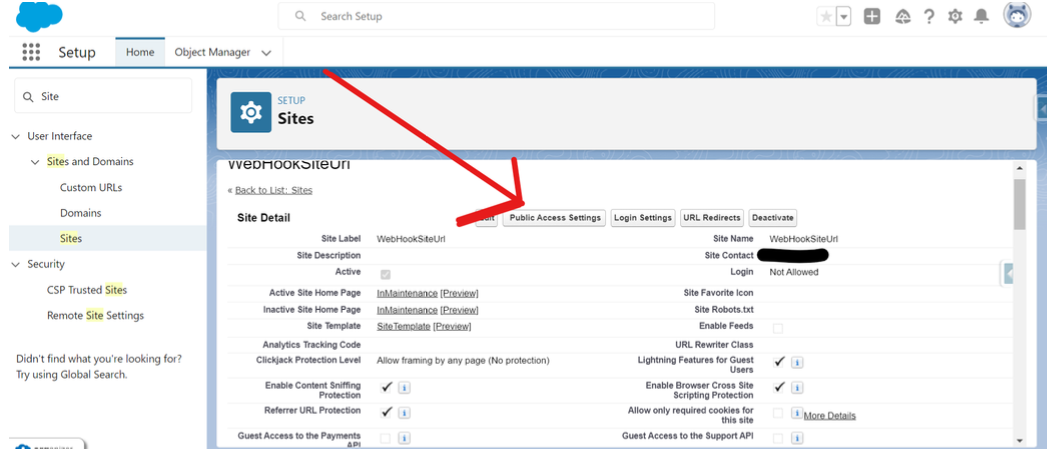The height and width of the screenshot is (454, 1054).
Task: Expand the Object Manager tab dropdown chevron
Action: click(x=266, y=53)
